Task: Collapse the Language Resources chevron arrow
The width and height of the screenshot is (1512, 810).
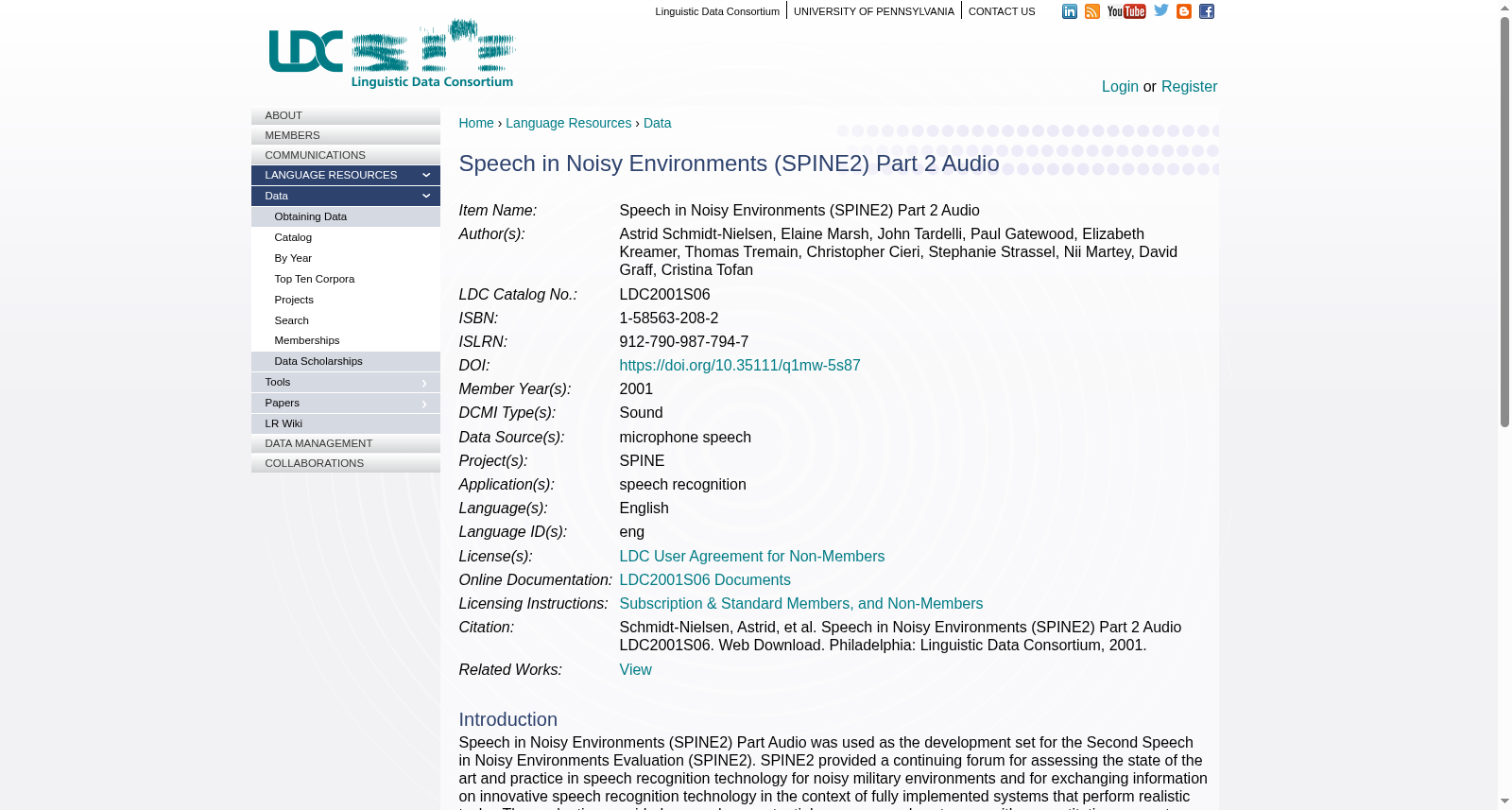Action: coord(425,175)
